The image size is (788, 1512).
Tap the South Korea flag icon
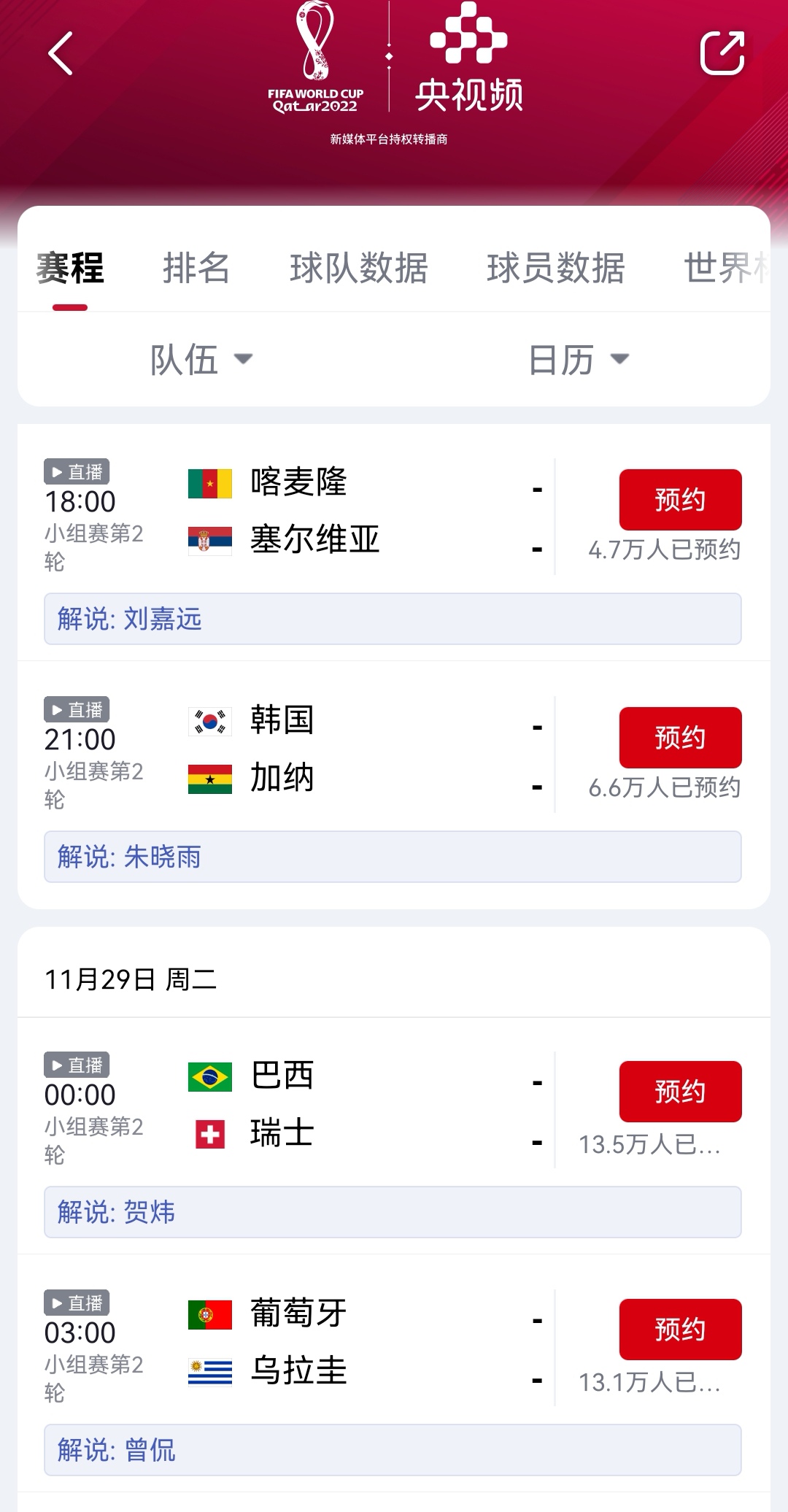[x=210, y=721]
